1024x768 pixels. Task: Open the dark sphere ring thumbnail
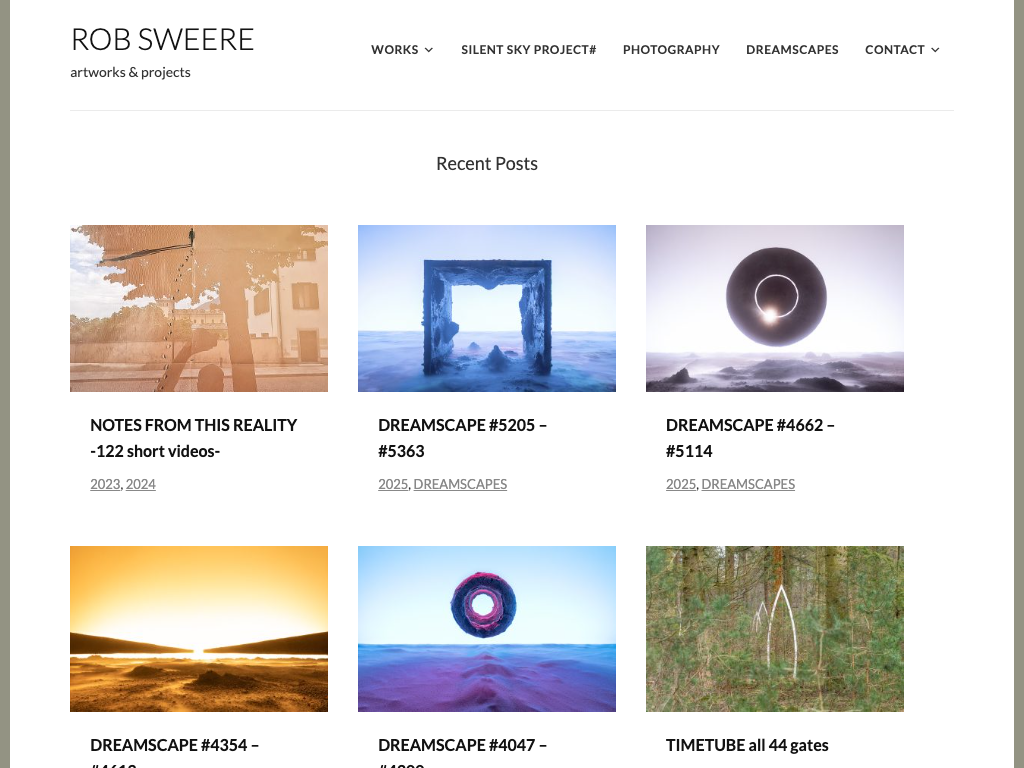775,308
